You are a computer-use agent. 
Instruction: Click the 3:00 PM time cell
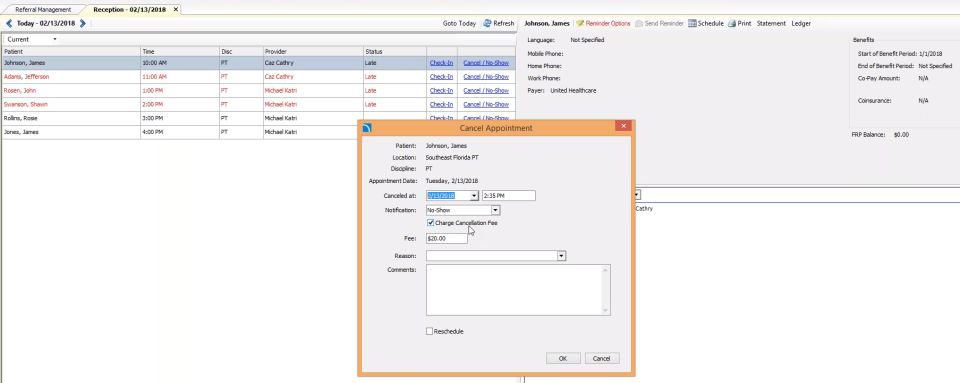[180, 118]
